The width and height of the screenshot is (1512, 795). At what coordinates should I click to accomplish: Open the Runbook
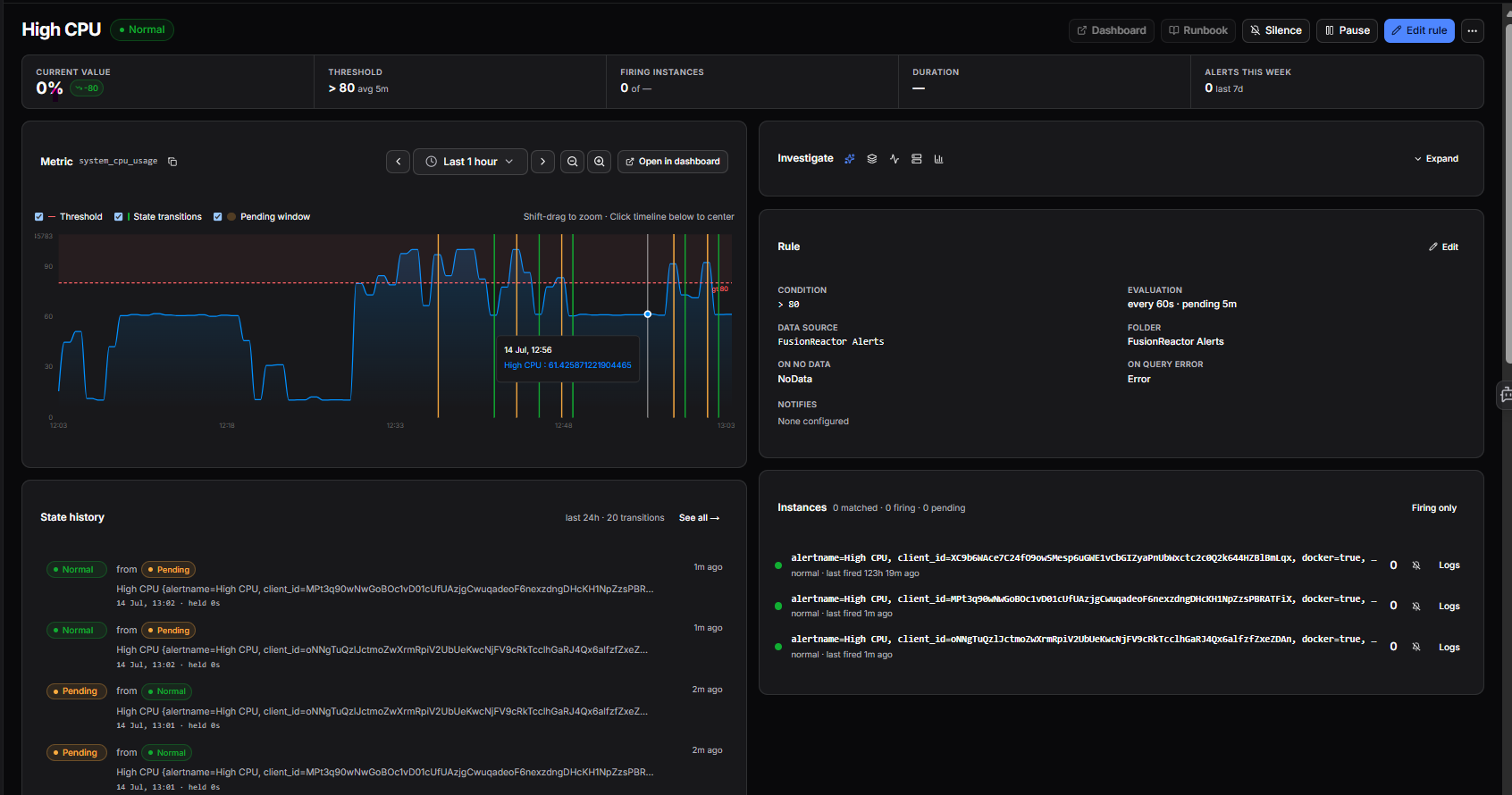tap(1198, 30)
